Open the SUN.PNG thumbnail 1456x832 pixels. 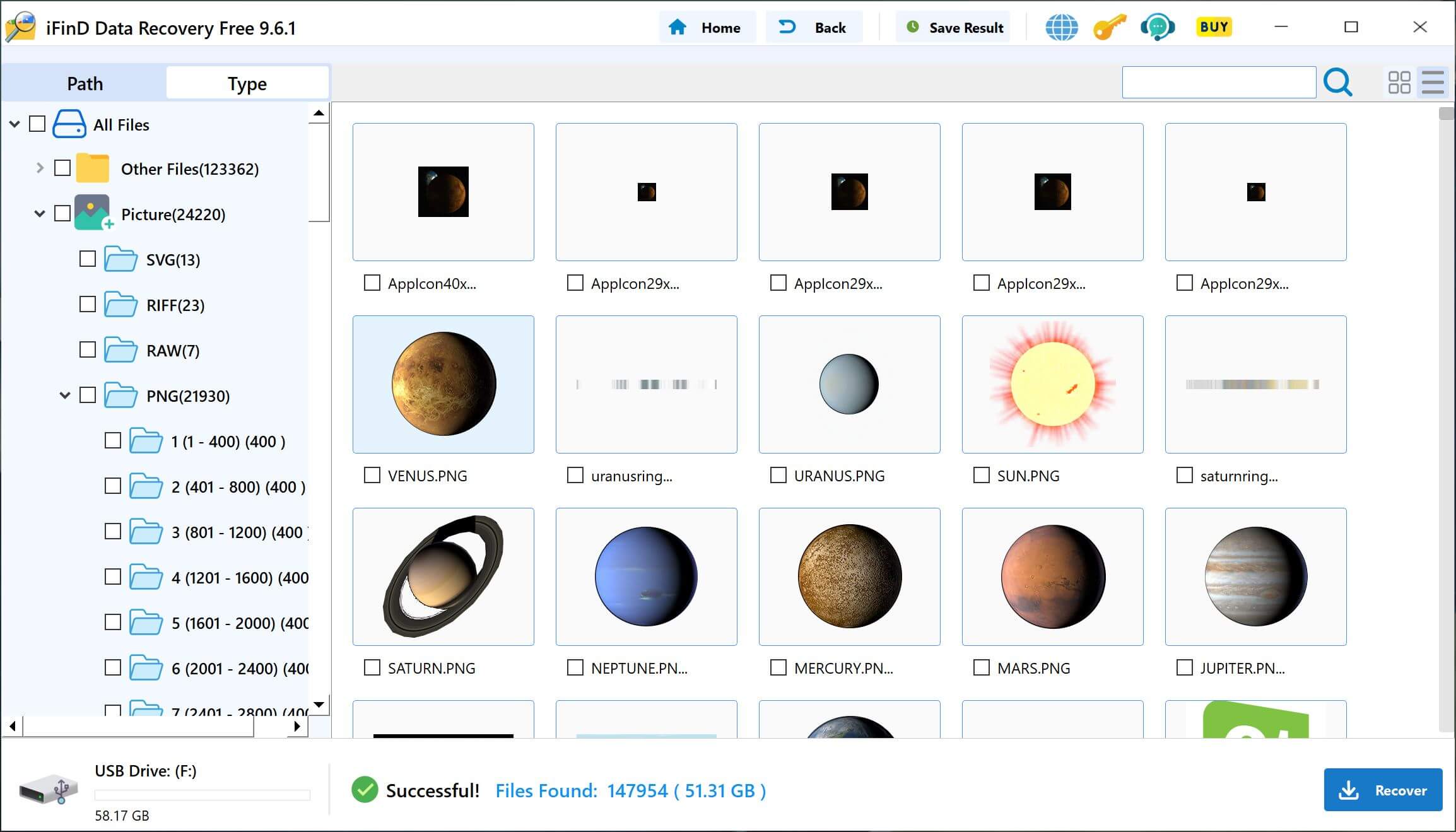click(x=1052, y=384)
